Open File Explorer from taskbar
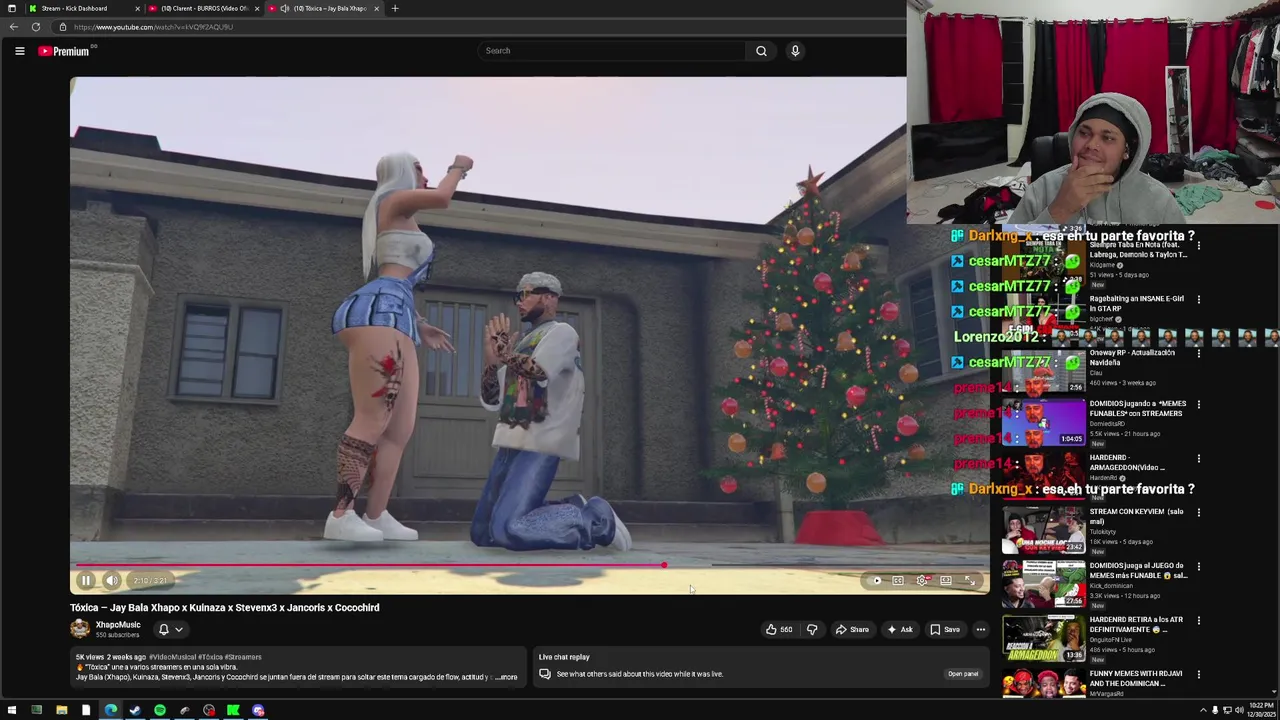Viewport: 1280px width, 720px height. coord(61,711)
